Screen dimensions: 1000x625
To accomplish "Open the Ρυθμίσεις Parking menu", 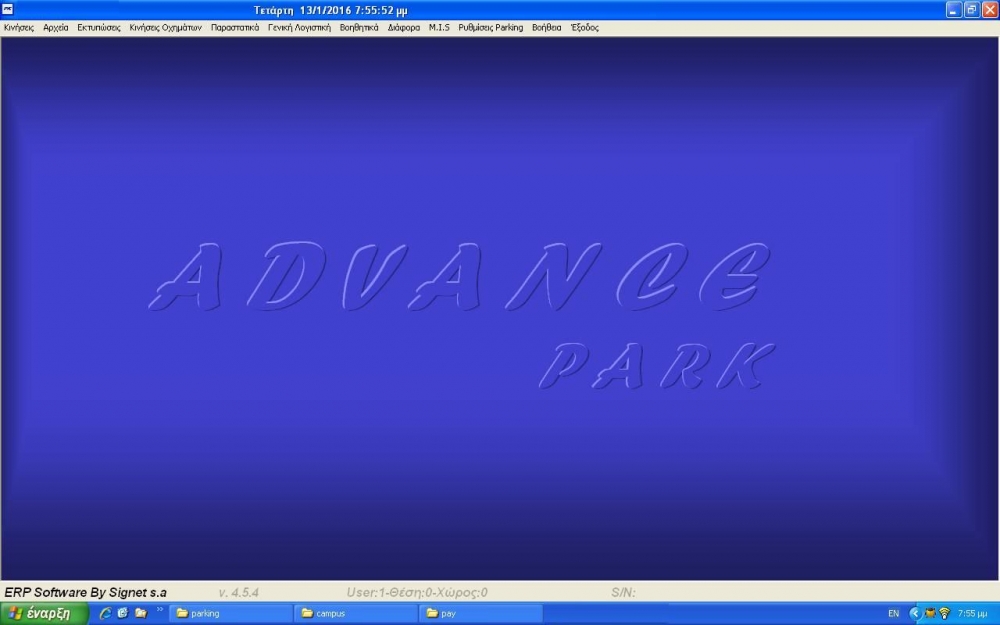I will coord(490,27).
